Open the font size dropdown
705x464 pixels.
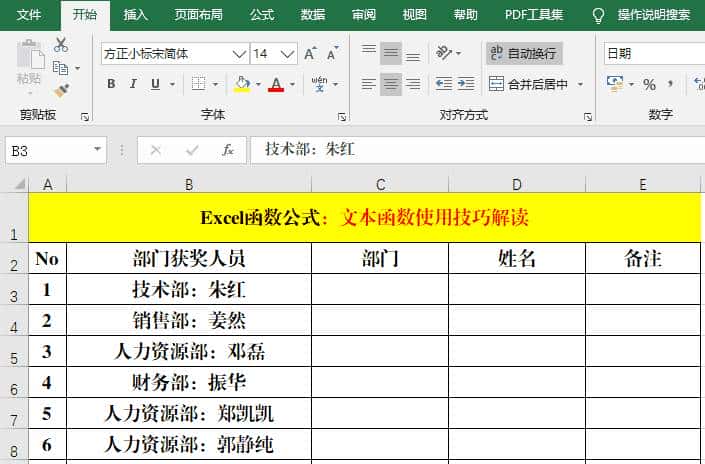point(287,54)
